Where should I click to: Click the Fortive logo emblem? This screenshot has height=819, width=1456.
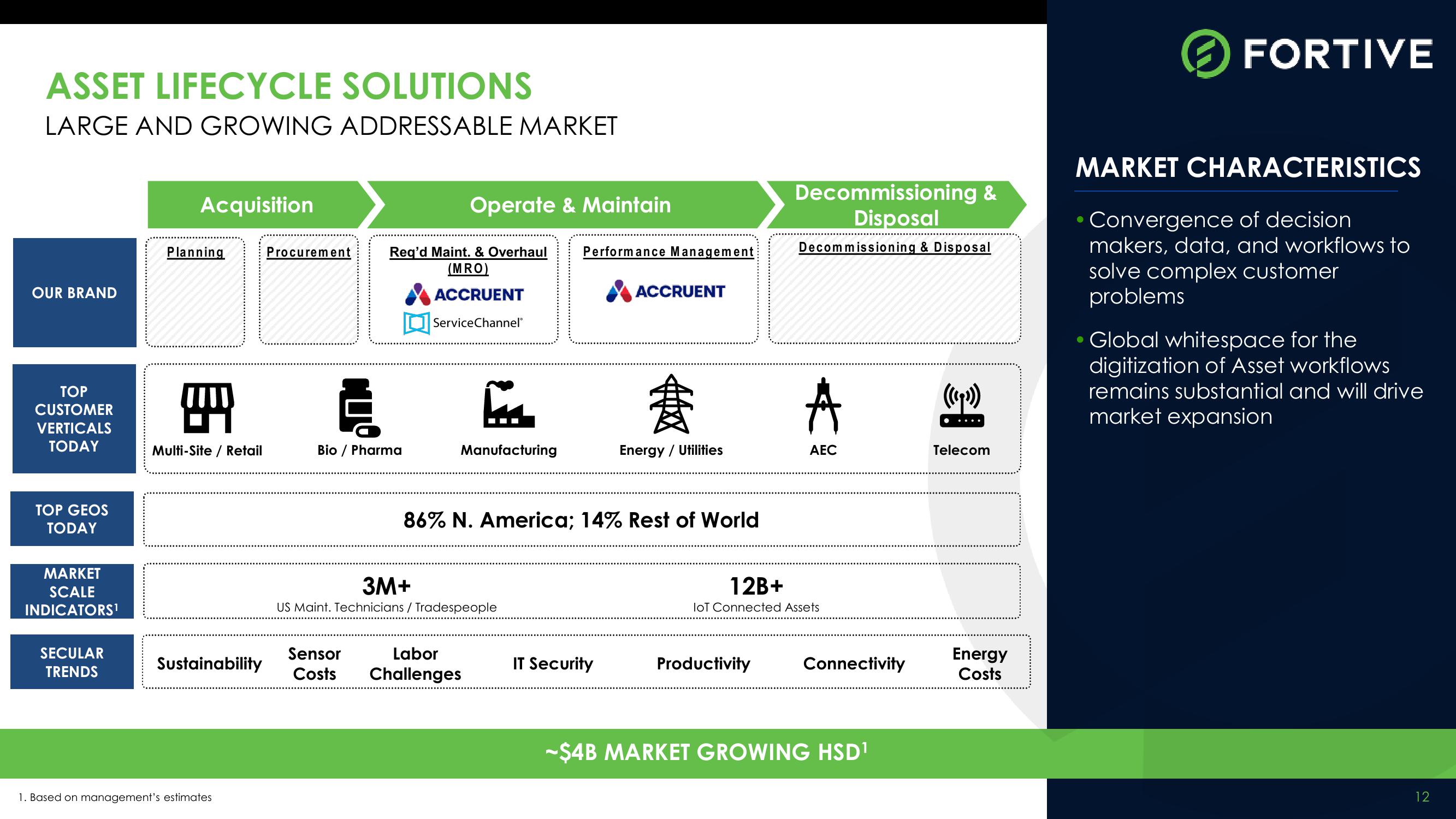coord(1205,54)
